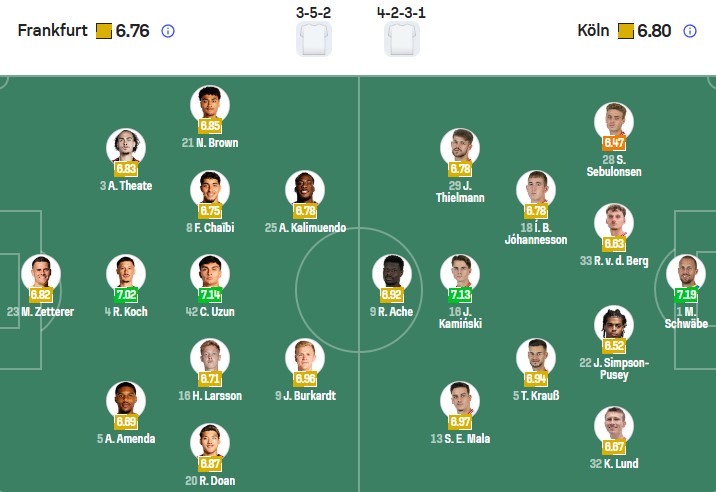Click the info icon next to Köln rating
This screenshot has width=716, height=492.
(x=690, y=31)
